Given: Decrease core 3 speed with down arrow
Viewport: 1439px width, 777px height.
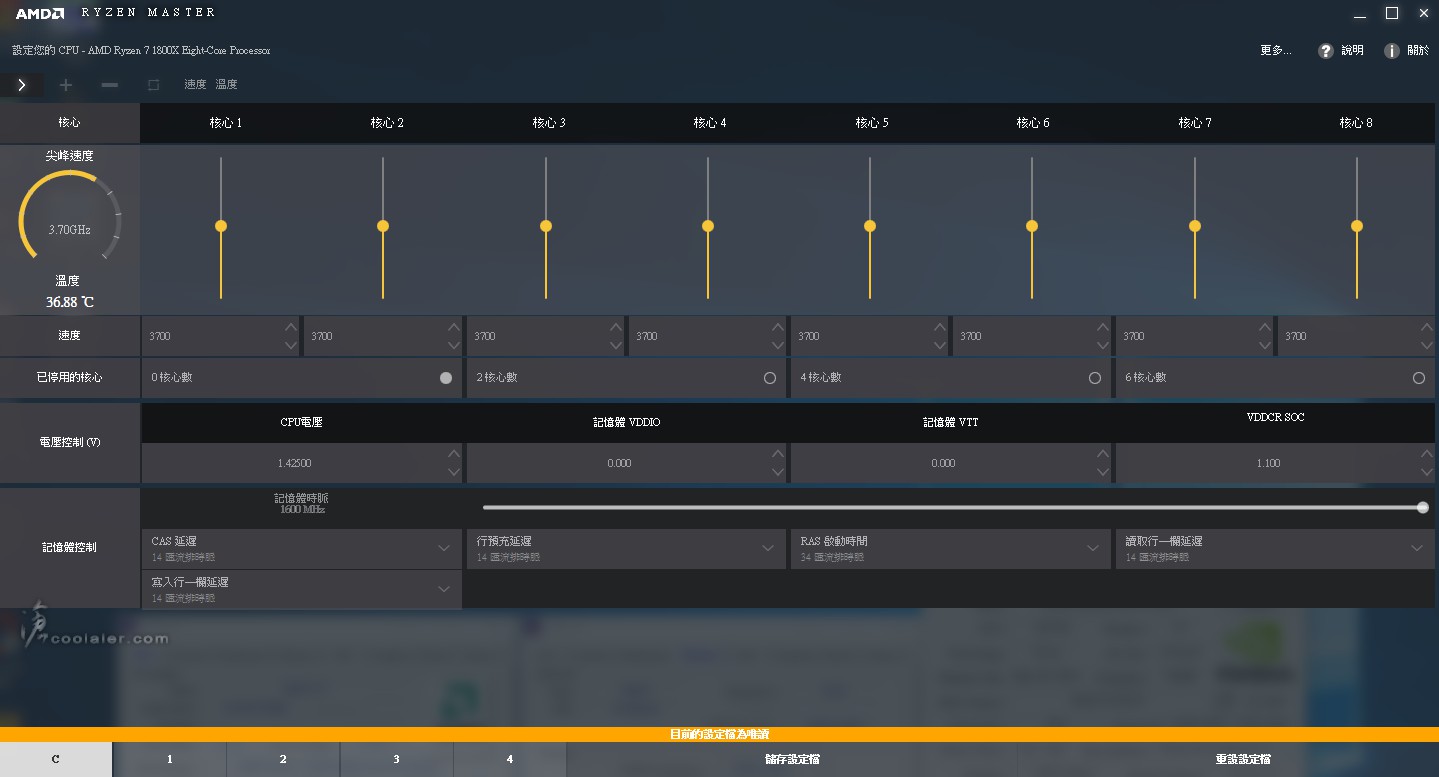Looking at the screenshot, I should [616, 346].
